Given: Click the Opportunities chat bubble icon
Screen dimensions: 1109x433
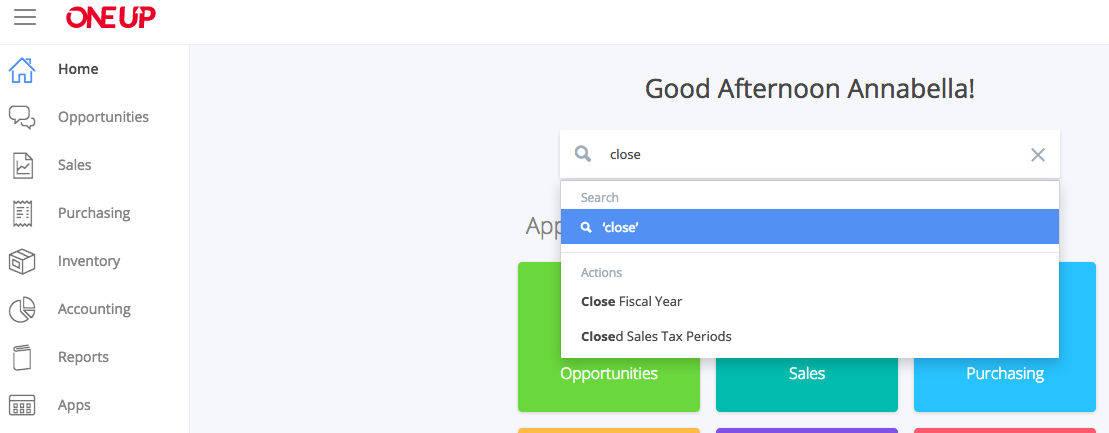Looking at the screenshot, I should 22,118.
